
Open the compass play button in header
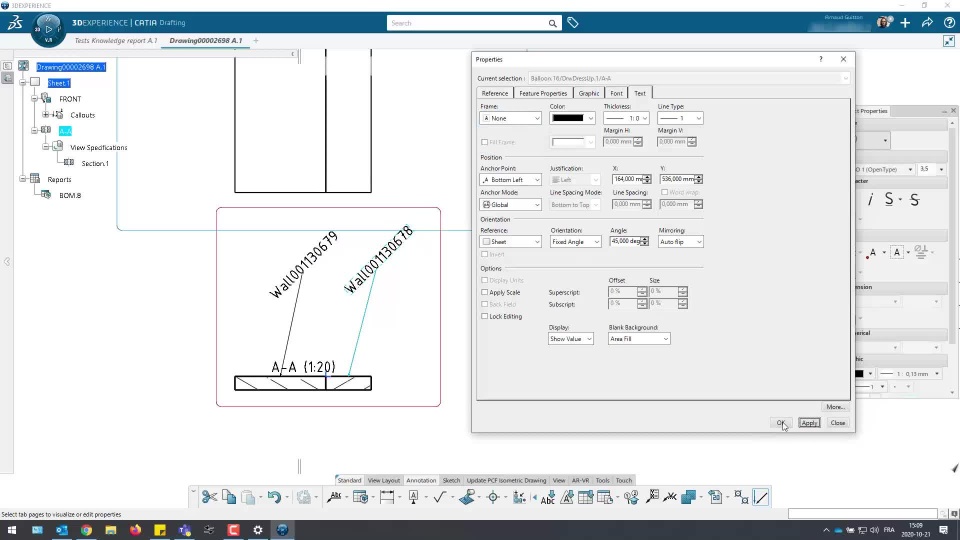[48, 29]
